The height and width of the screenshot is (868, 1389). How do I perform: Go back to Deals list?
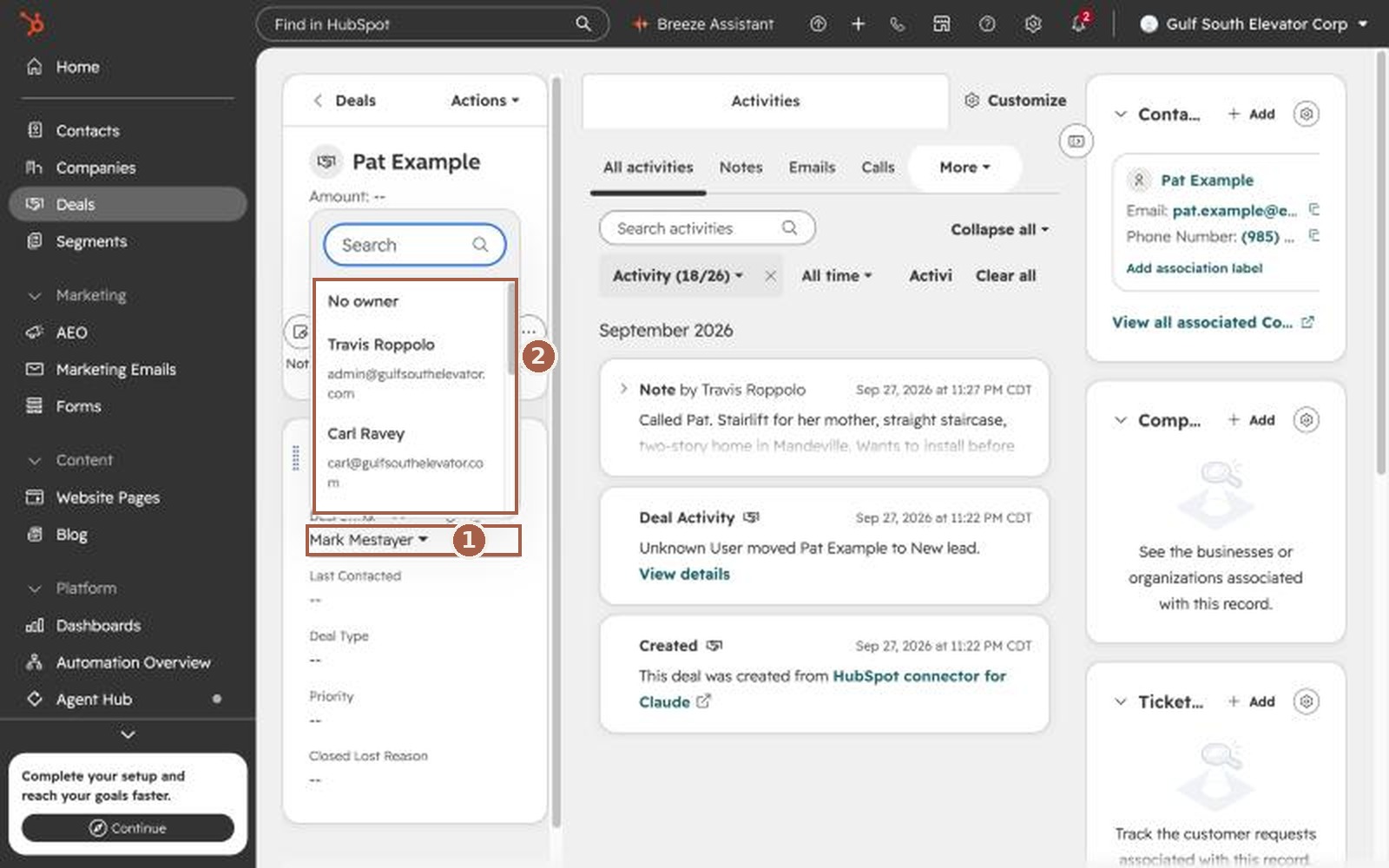(345, 101)
